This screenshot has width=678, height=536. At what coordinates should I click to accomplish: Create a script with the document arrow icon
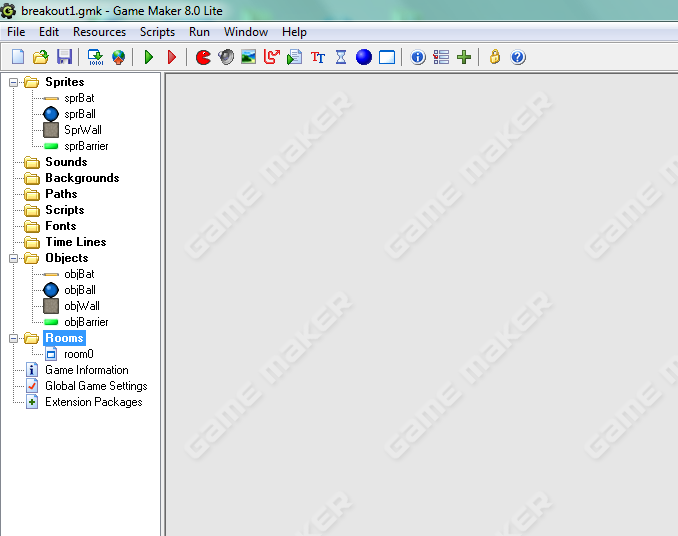coord(294,57)
